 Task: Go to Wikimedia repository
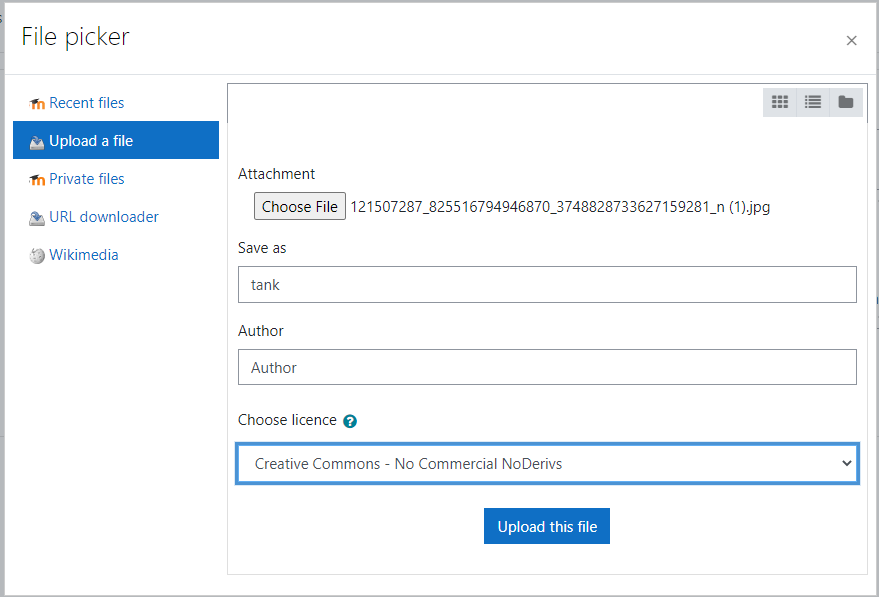coord(84,254)
